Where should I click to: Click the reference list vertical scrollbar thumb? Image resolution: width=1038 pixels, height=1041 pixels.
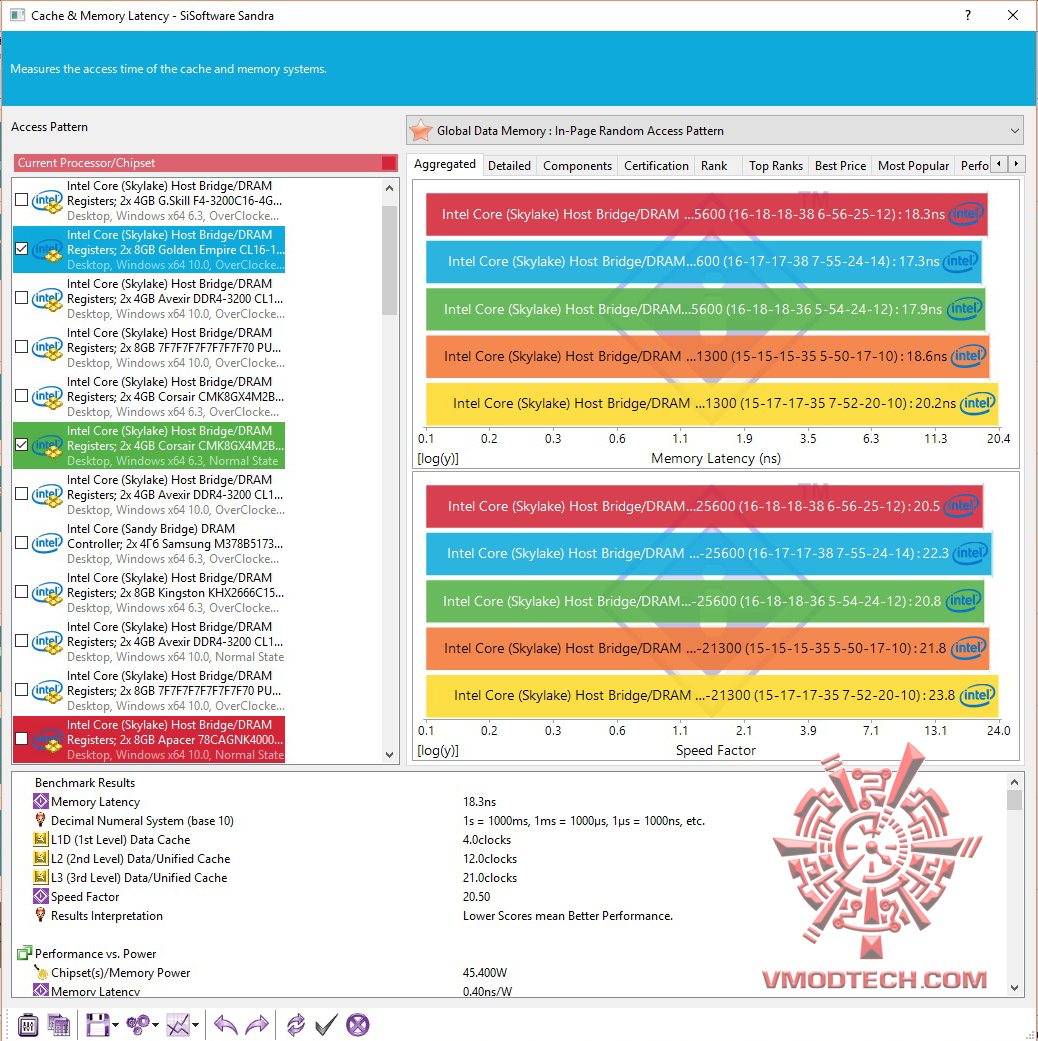point(390,259)
